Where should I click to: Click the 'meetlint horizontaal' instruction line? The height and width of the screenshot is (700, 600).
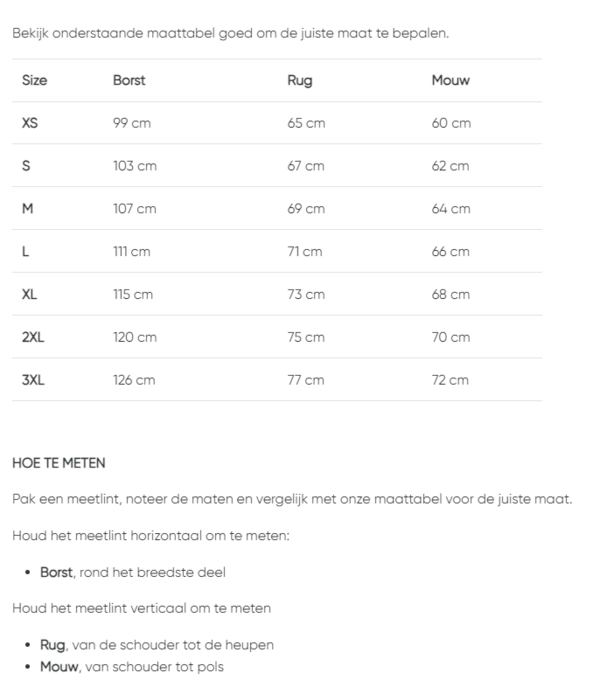coord(150,535)
